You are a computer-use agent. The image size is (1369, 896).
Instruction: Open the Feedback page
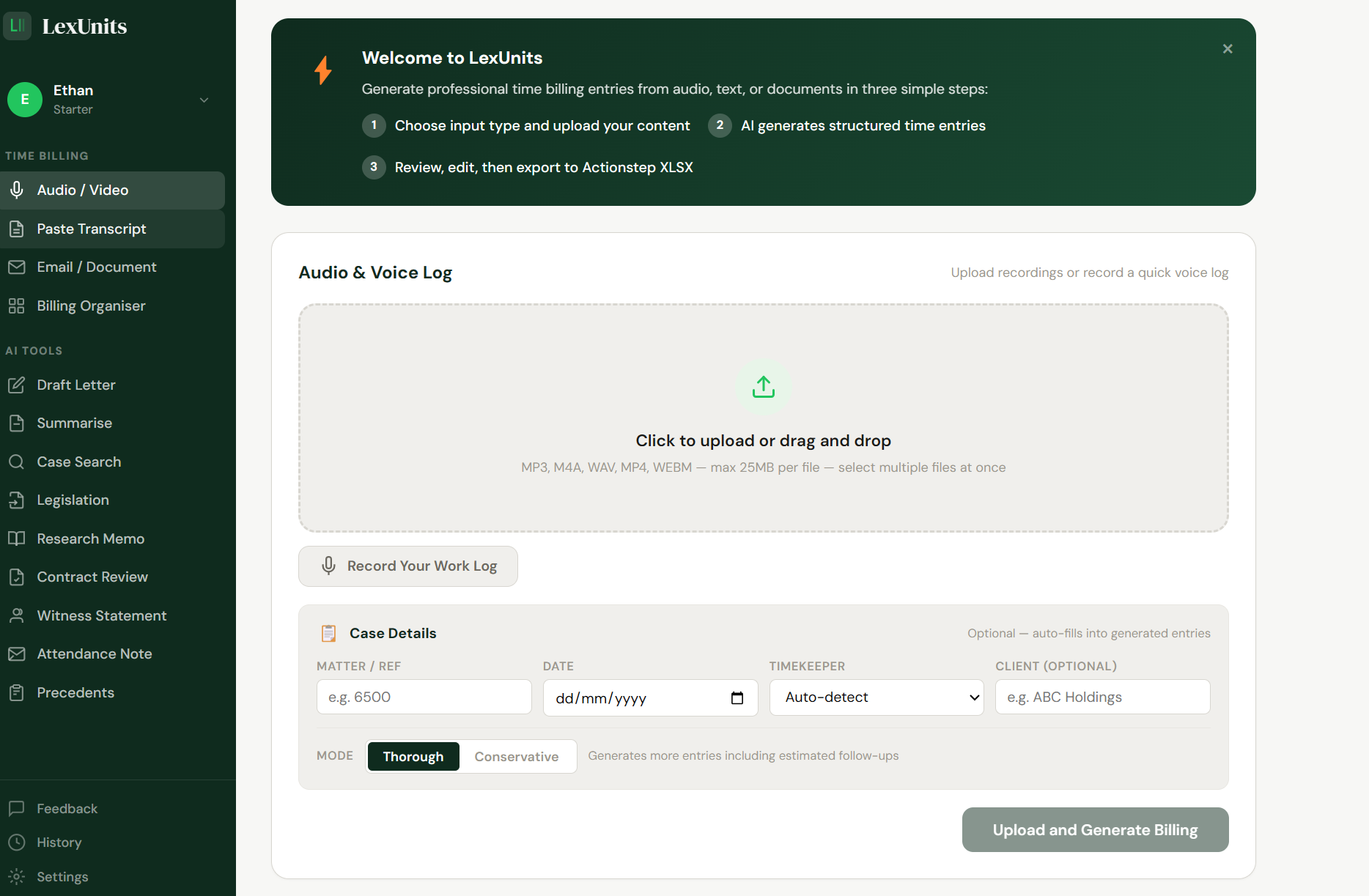[113, 809]
